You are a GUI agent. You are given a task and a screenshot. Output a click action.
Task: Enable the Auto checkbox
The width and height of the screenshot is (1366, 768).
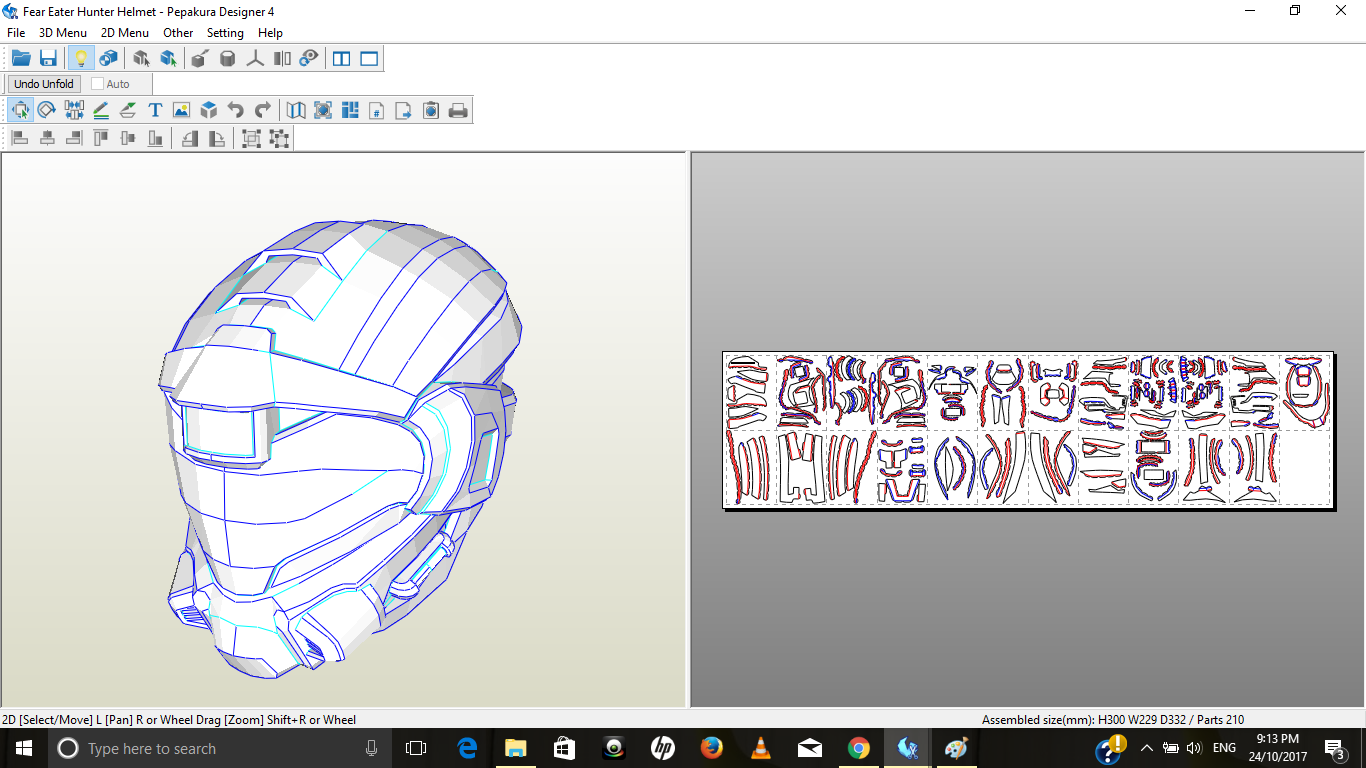coord(98,84)
